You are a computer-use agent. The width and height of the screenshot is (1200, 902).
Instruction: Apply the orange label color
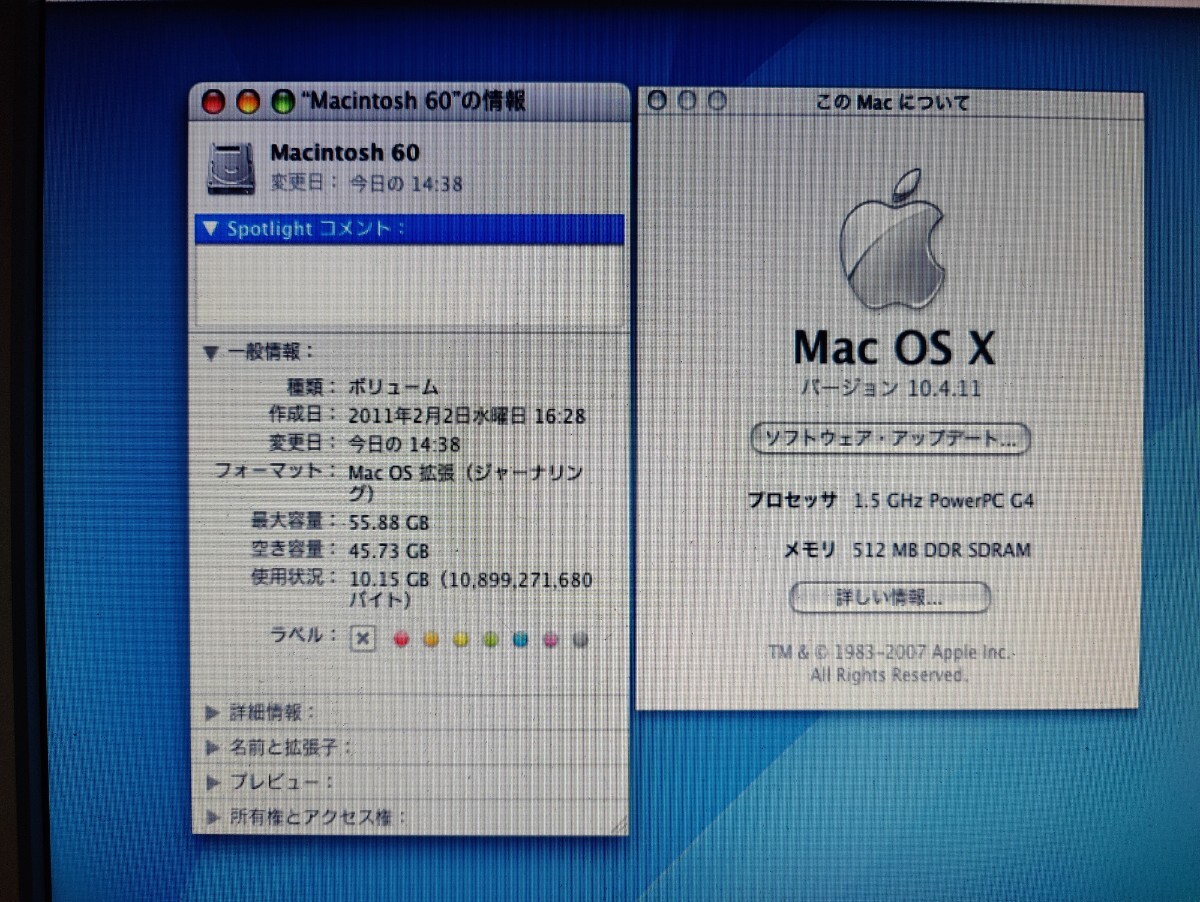(431, 640)
